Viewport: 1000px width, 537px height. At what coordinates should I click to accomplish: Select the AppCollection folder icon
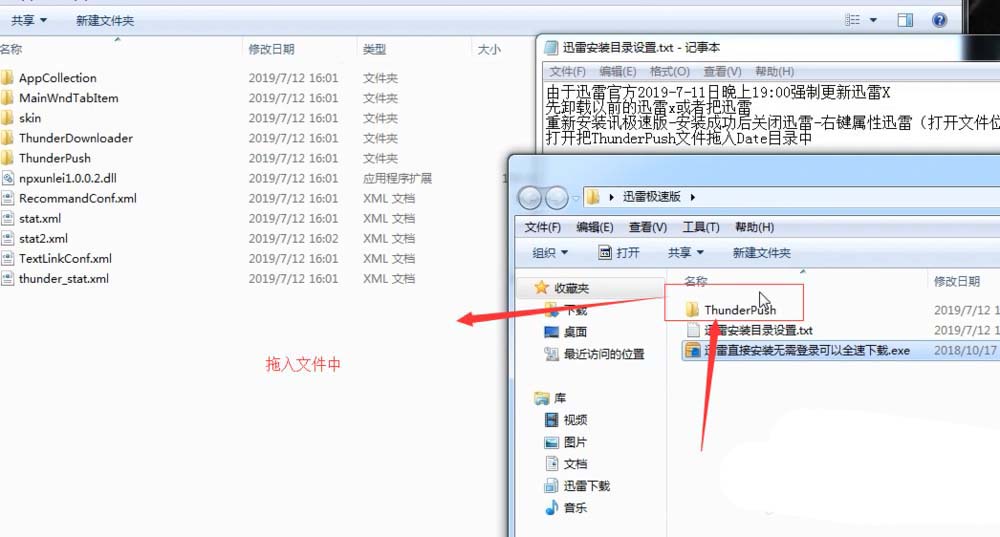click(7, 78)
